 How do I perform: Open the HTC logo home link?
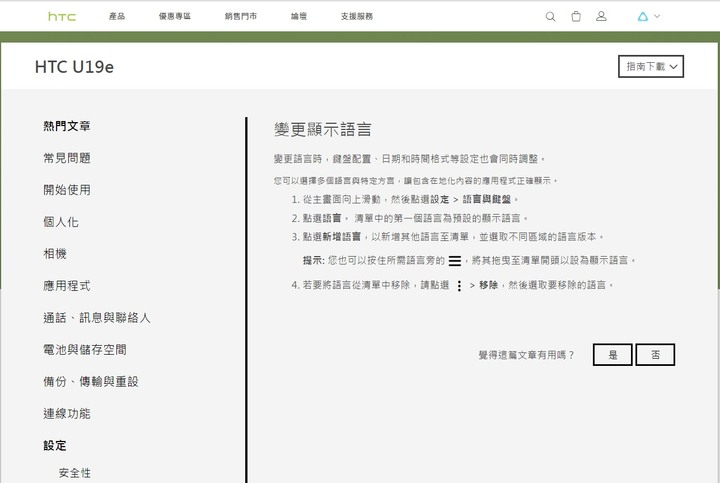click(62, 17)
